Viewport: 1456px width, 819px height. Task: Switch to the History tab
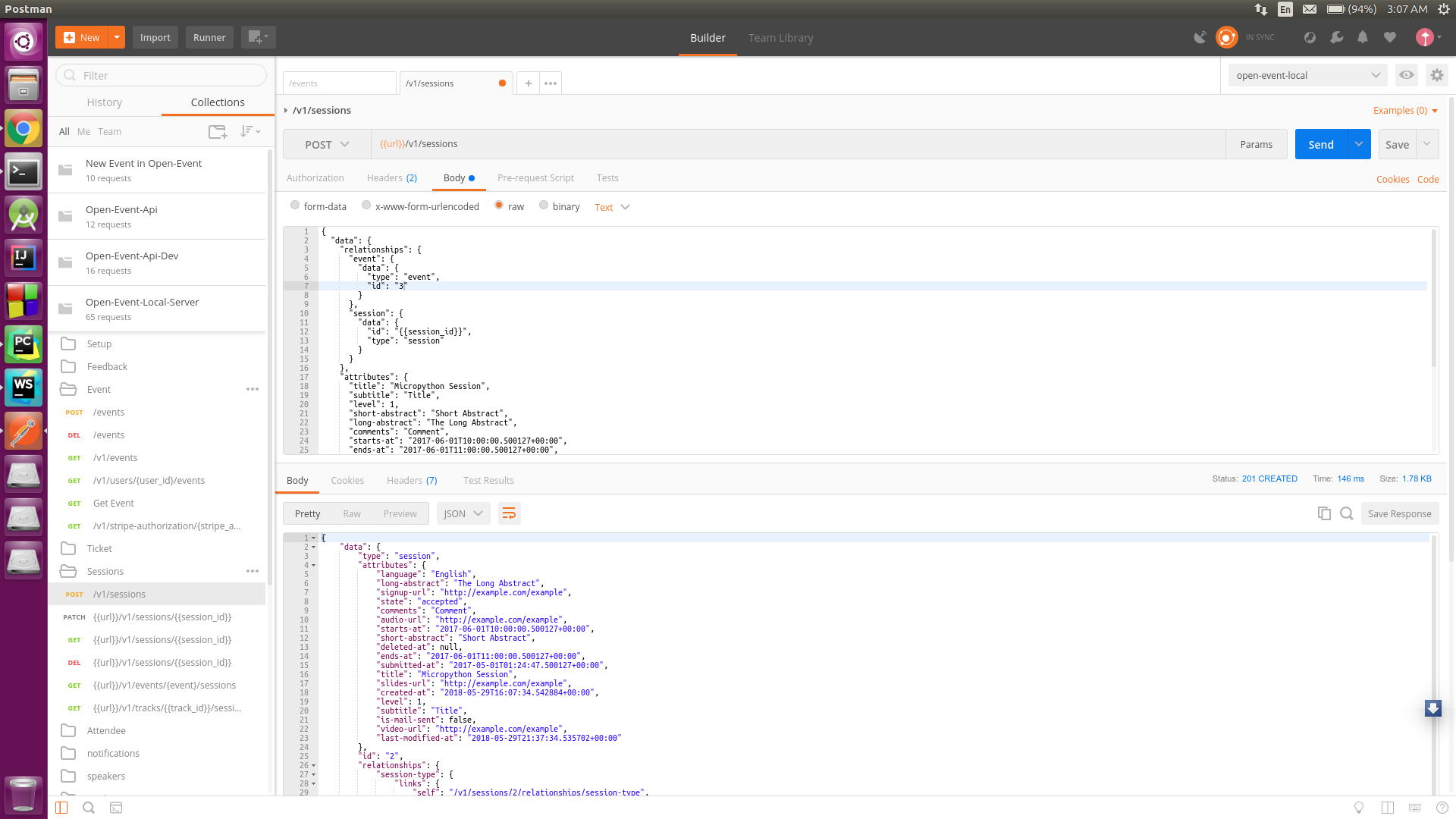104,102
